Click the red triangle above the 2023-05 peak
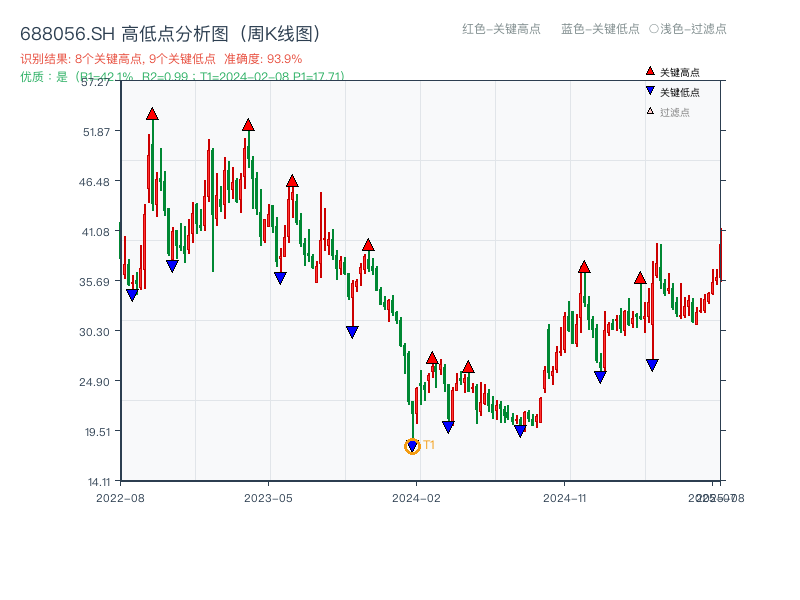The width and height of the screenshot is (800, 600). [x=248, y=126]
